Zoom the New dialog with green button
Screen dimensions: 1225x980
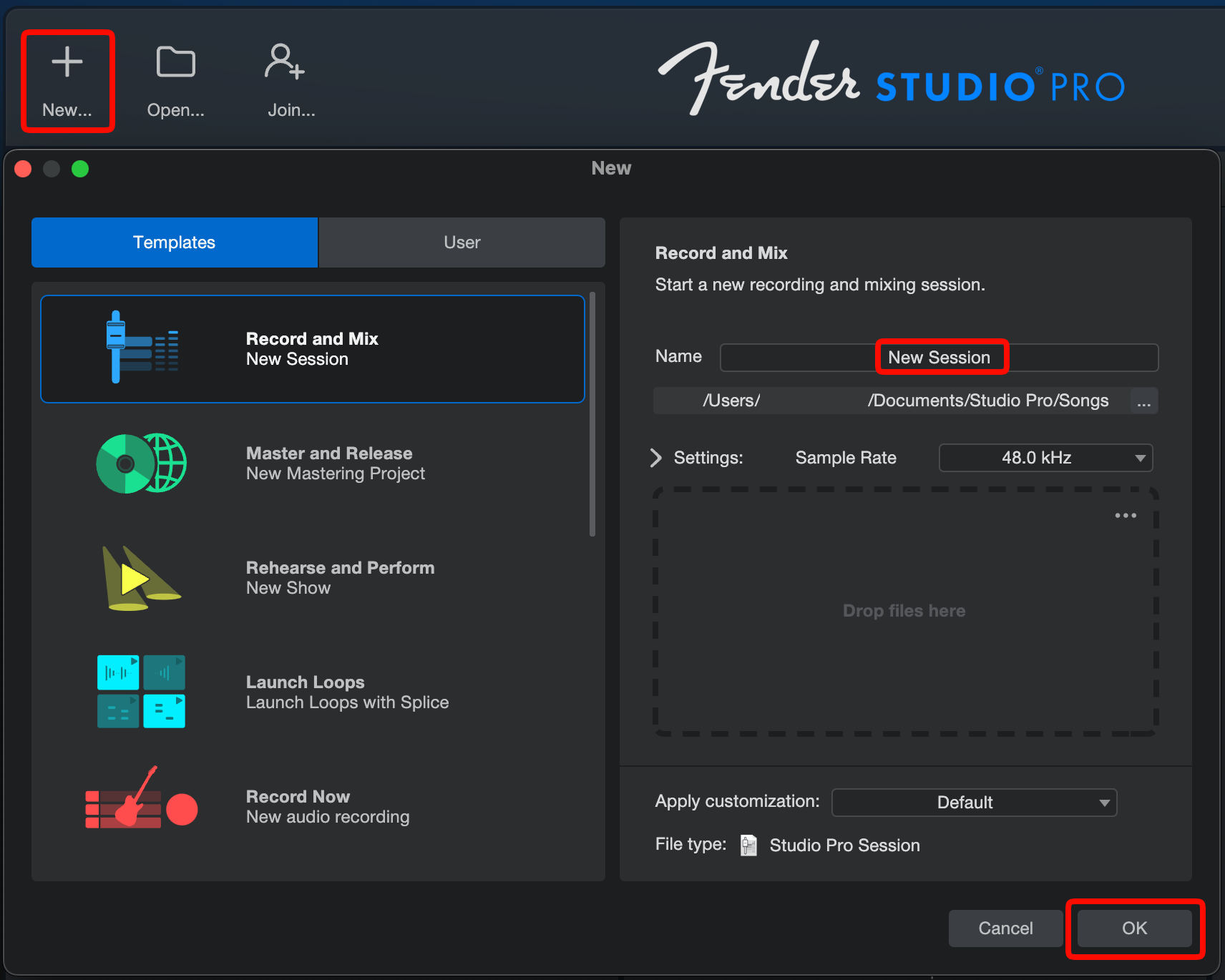point(80,169)
